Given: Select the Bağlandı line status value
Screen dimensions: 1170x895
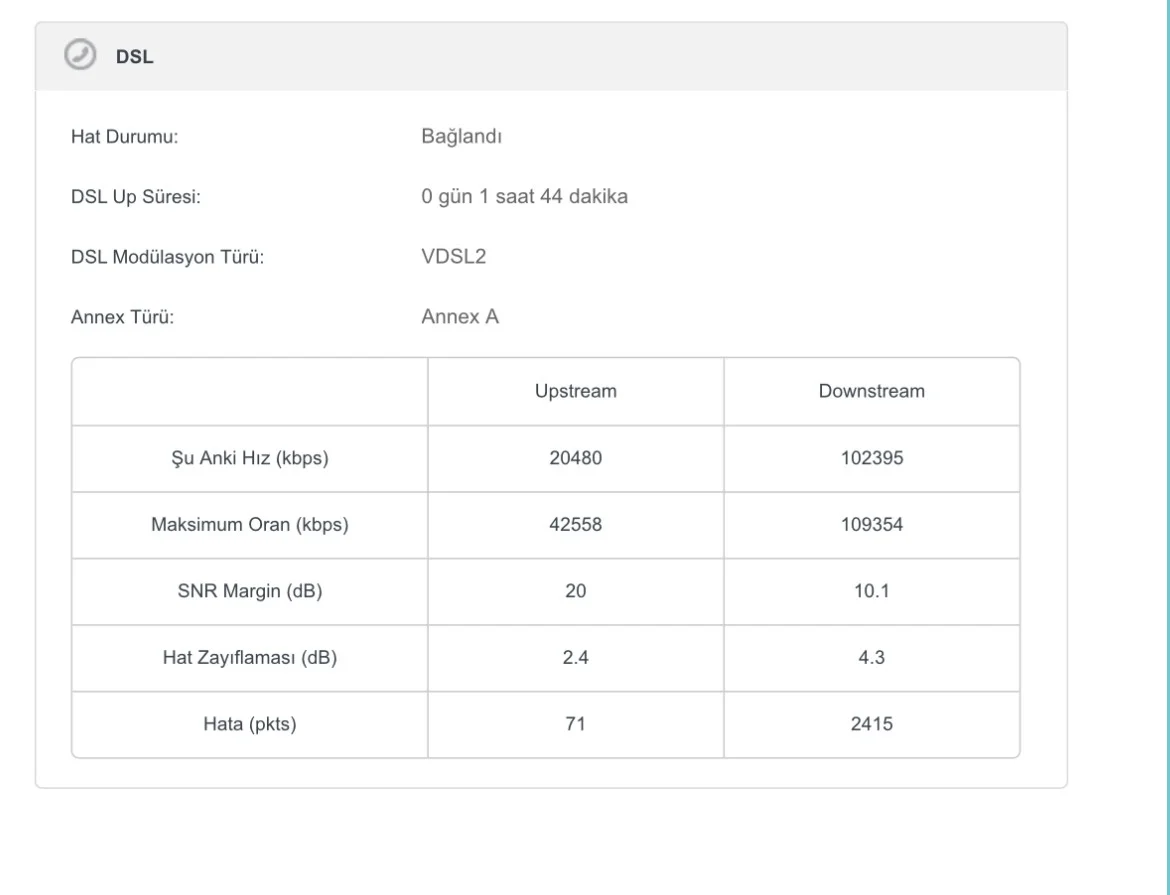Looking at the screenshot, I should (x=461, y=136).
